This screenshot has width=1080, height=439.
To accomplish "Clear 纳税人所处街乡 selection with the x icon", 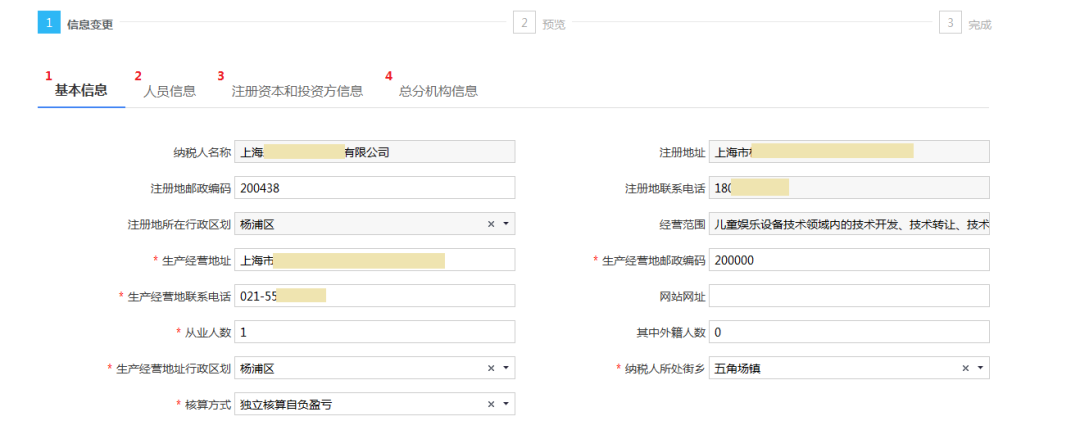I will (966, 368).
